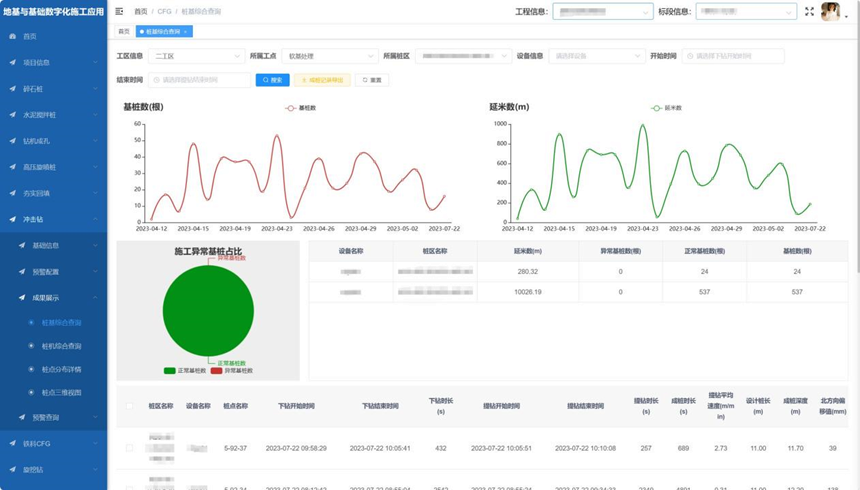Screen dimensions: 860x490
Task: Collapse the sidebar with the hamburger icon
Action: [x=120, y=12]
